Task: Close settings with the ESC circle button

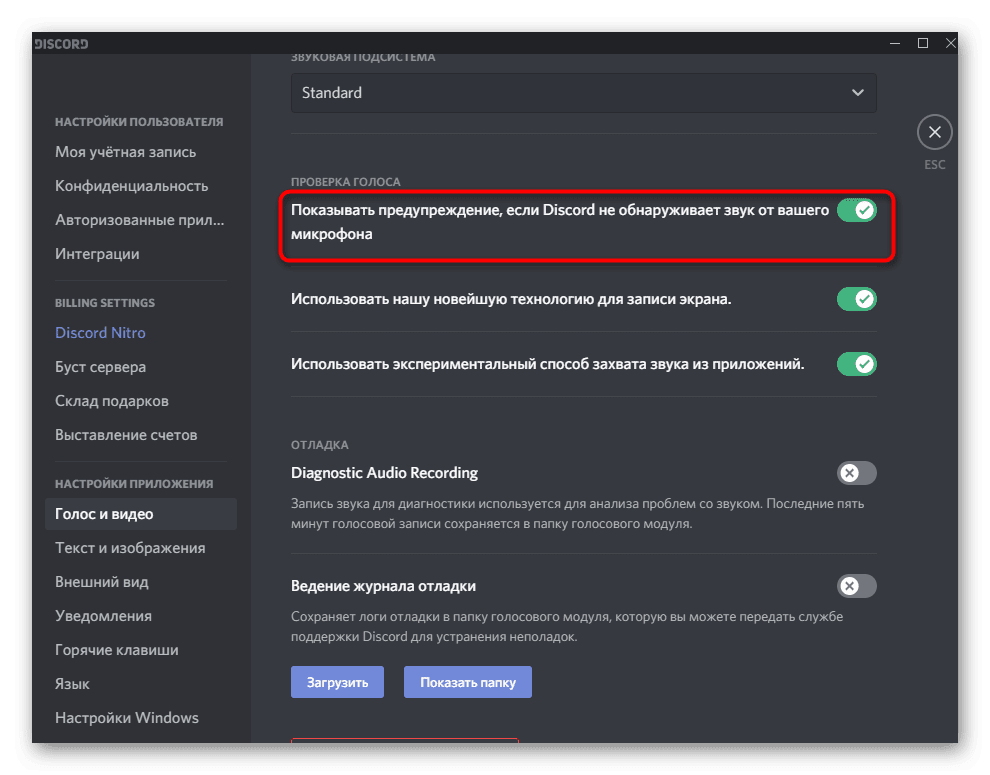Action: (934, 132)
